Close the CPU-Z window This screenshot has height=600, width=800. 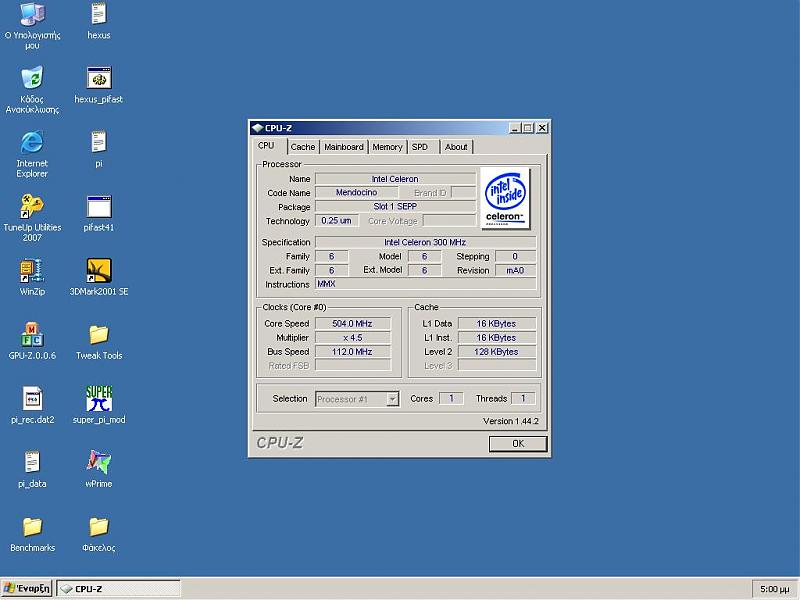tap(542, 128)
